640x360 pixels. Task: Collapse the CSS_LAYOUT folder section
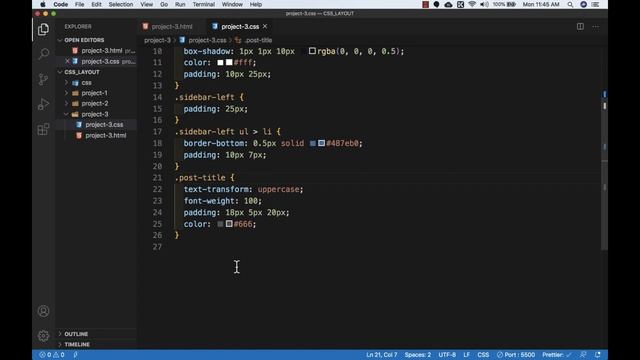[82, 72]
